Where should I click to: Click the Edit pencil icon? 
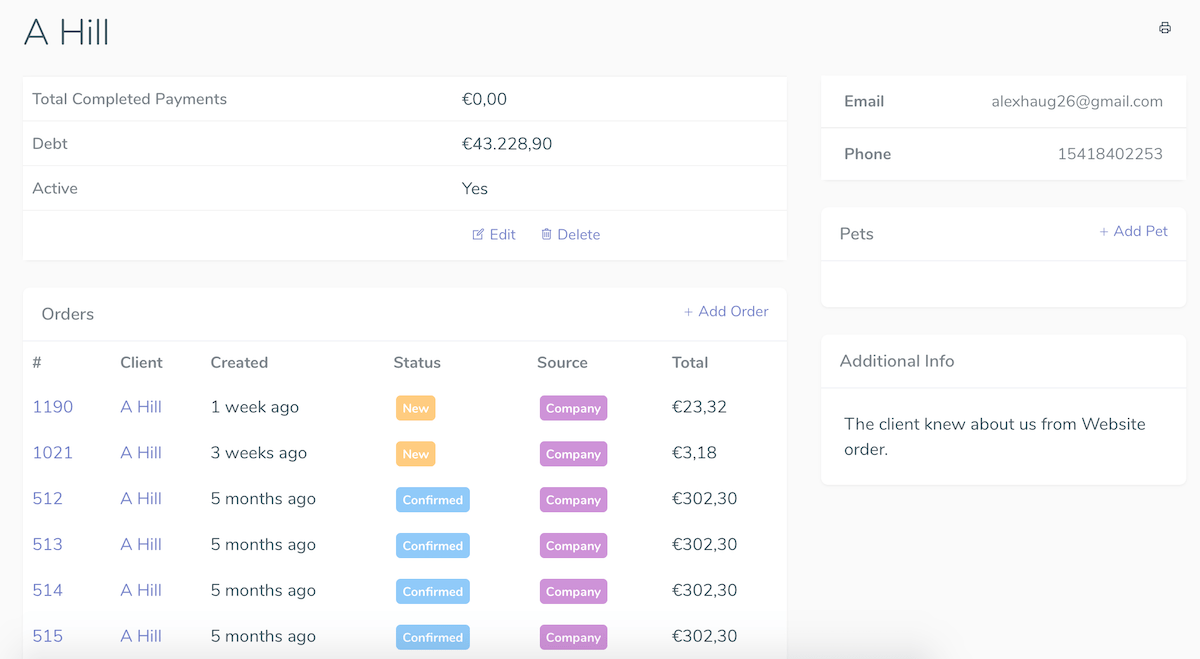pos(478,234)
